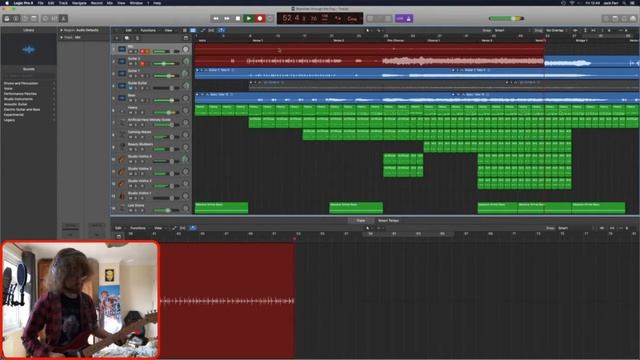Toggle the purple Metronome click button
The width and height of the screenshot is (640, 360).
coord(409,18)
